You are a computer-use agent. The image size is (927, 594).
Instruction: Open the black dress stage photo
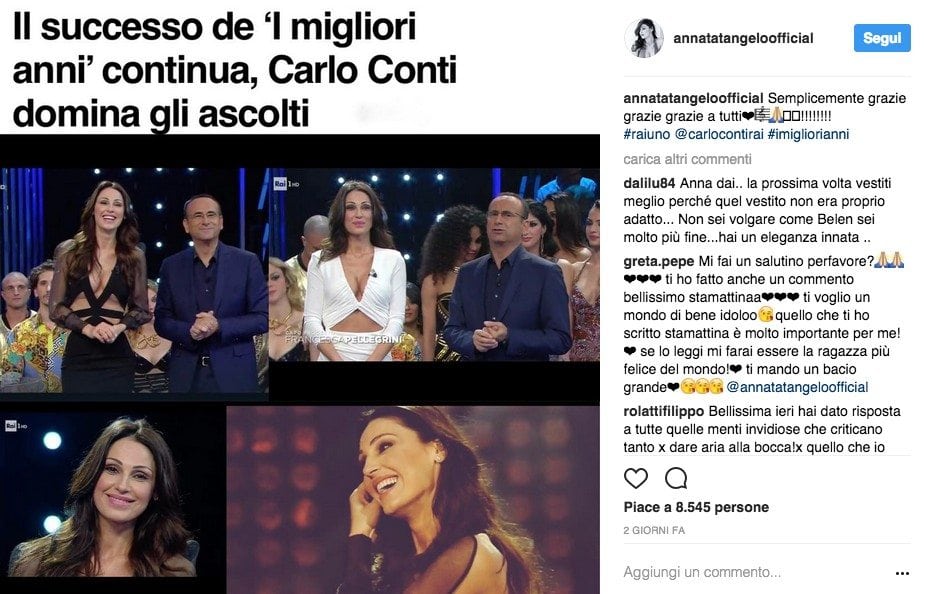pyautogui.click(x=134, y=280)
